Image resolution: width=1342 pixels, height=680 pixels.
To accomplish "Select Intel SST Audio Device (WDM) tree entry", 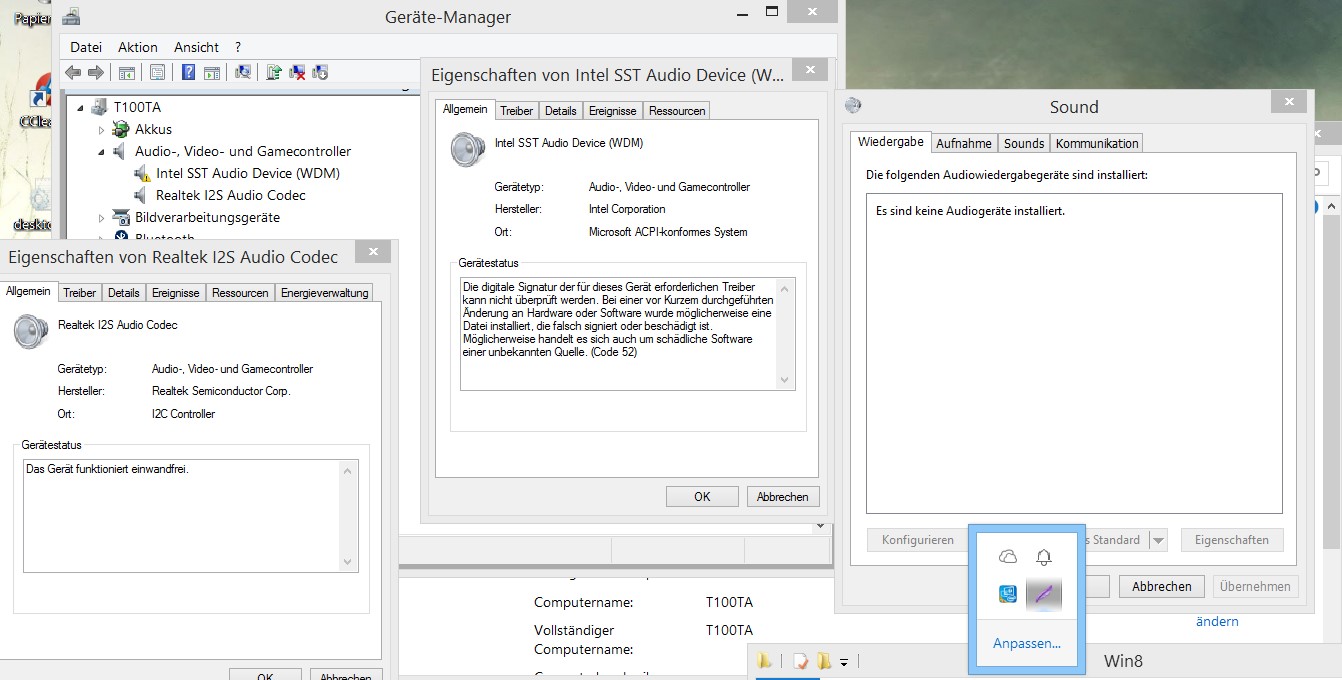I will point(248,173).
